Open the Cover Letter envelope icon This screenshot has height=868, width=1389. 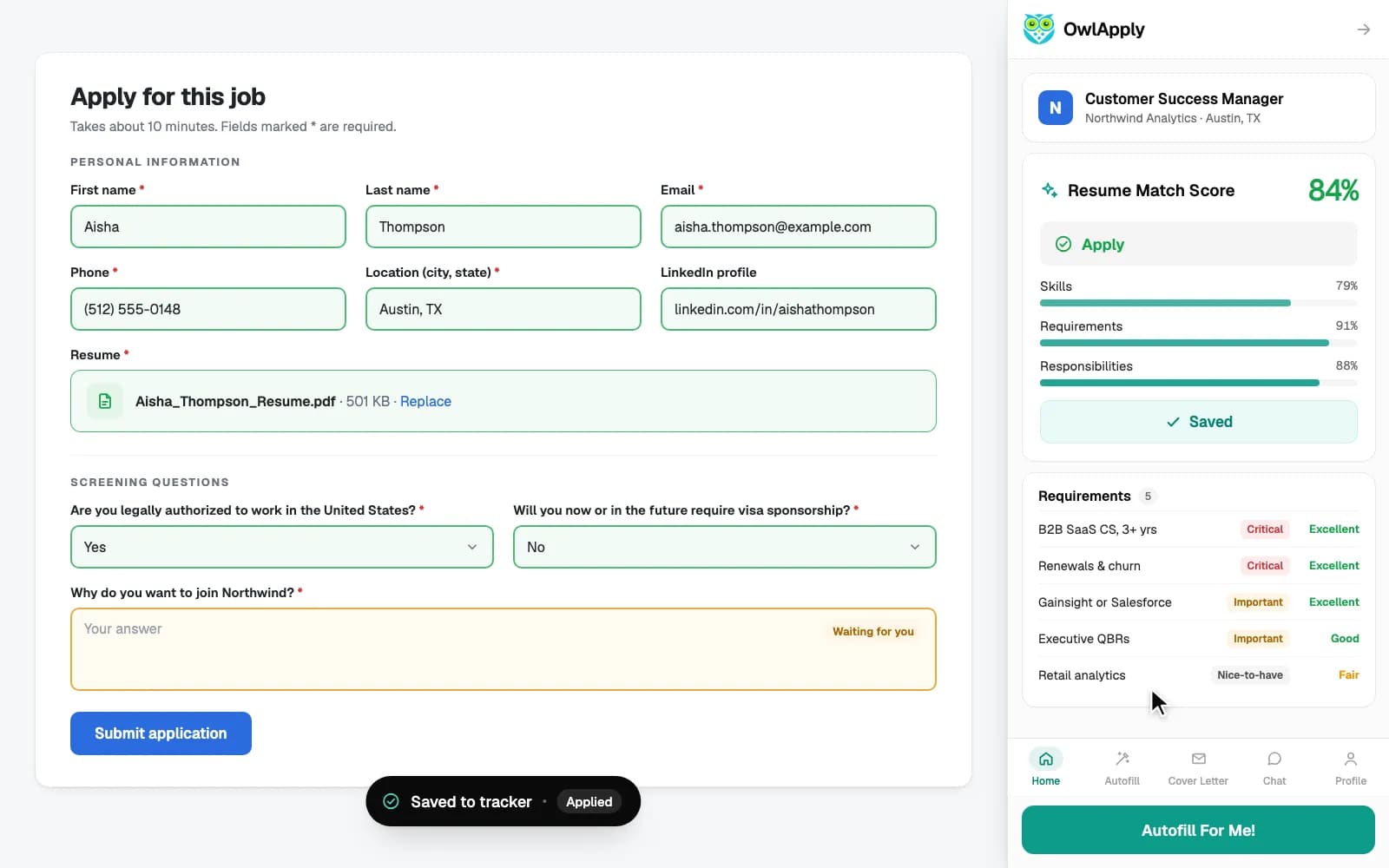coord(1199,759)
